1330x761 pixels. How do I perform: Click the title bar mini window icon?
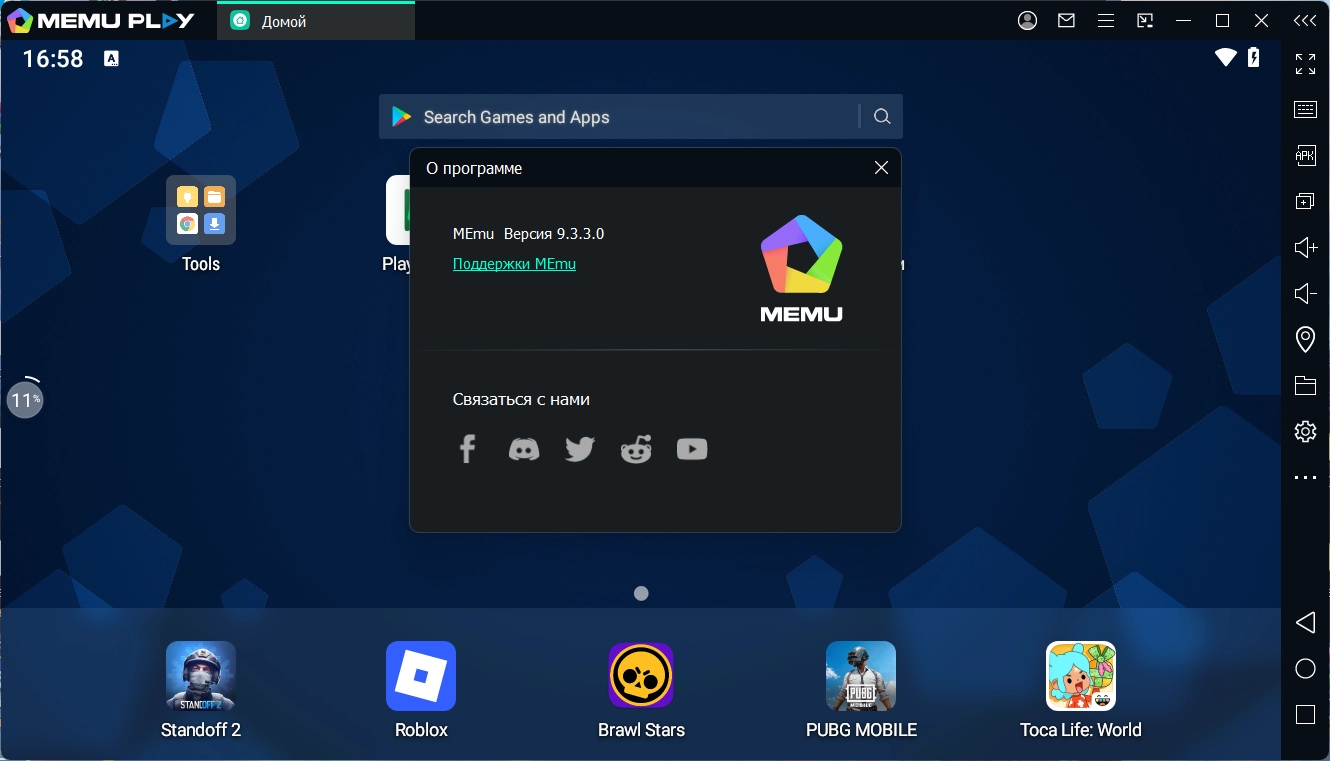[x=1145, y=20]
